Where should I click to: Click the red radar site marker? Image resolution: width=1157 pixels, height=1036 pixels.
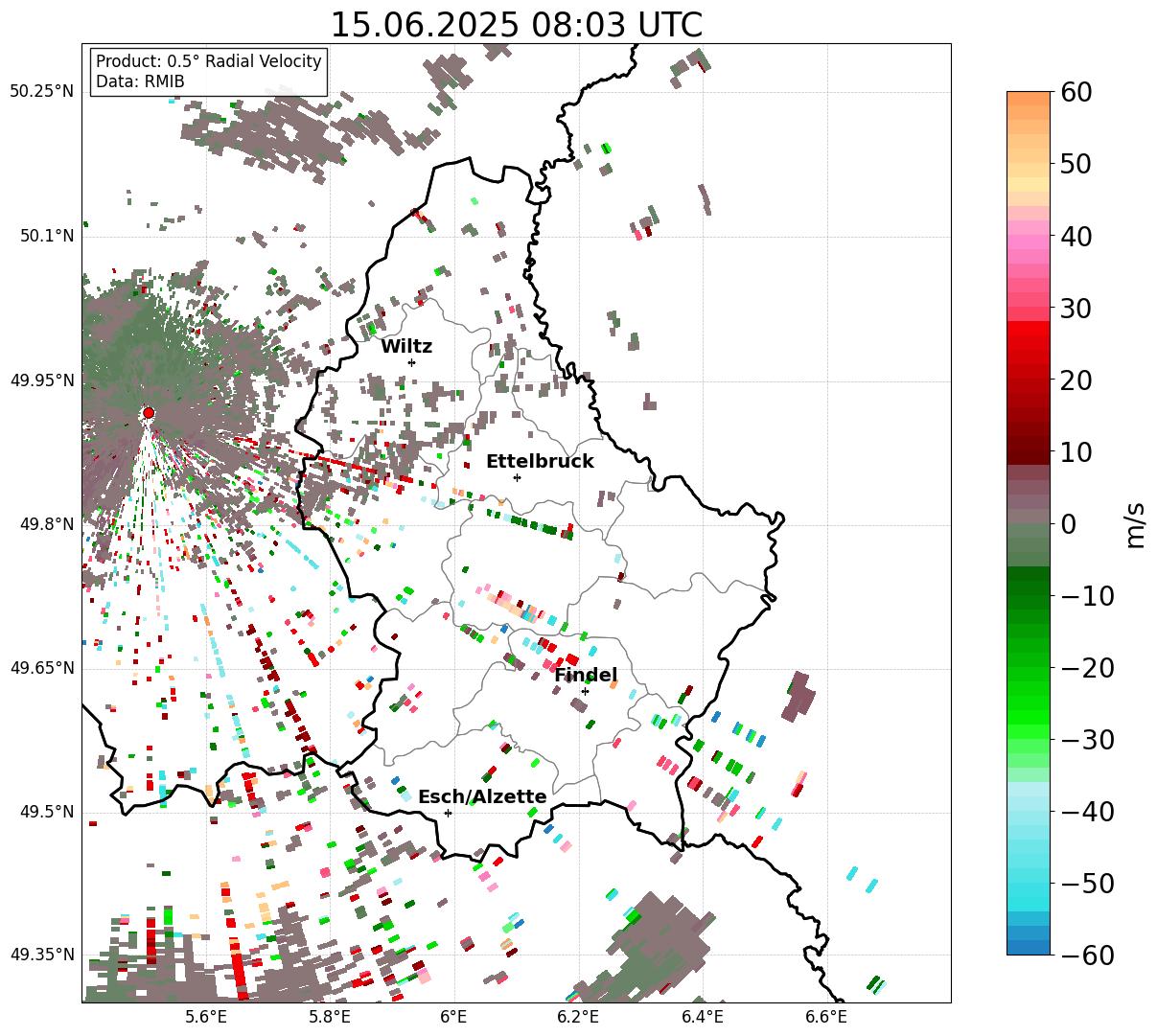[149, 413]
